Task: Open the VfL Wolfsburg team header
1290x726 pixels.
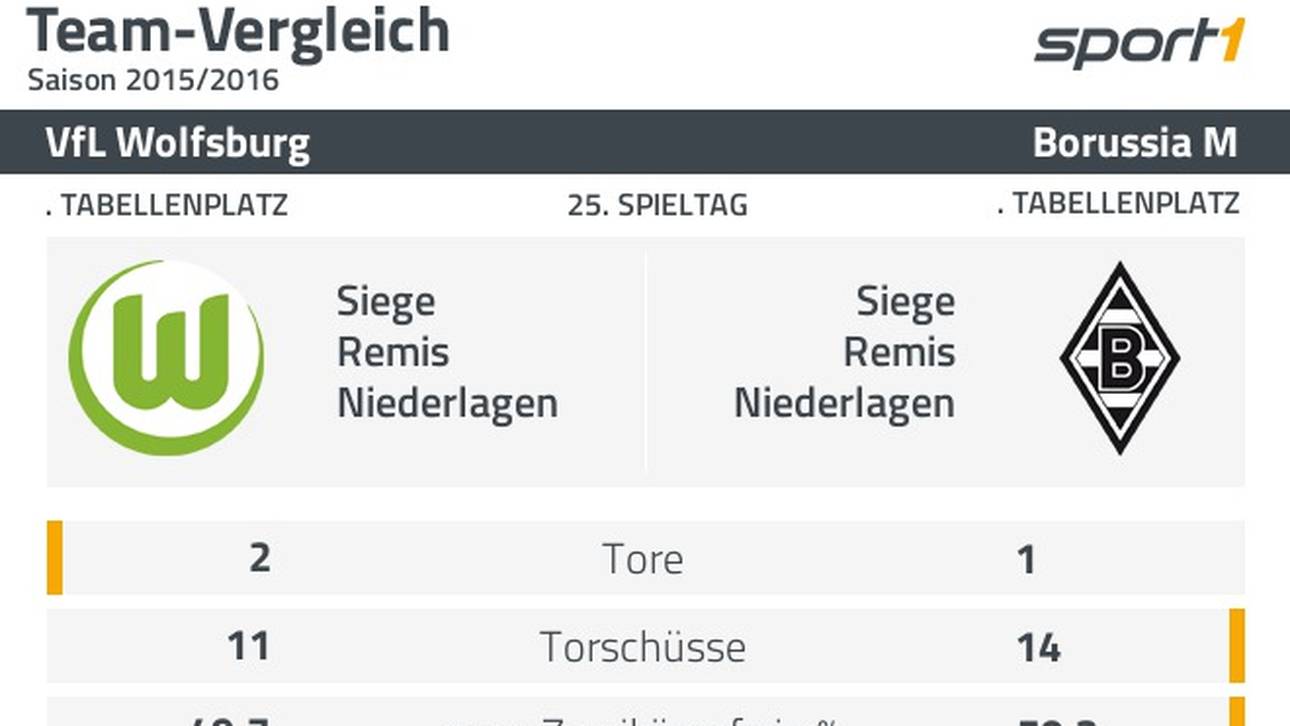Action: [178, 143]
